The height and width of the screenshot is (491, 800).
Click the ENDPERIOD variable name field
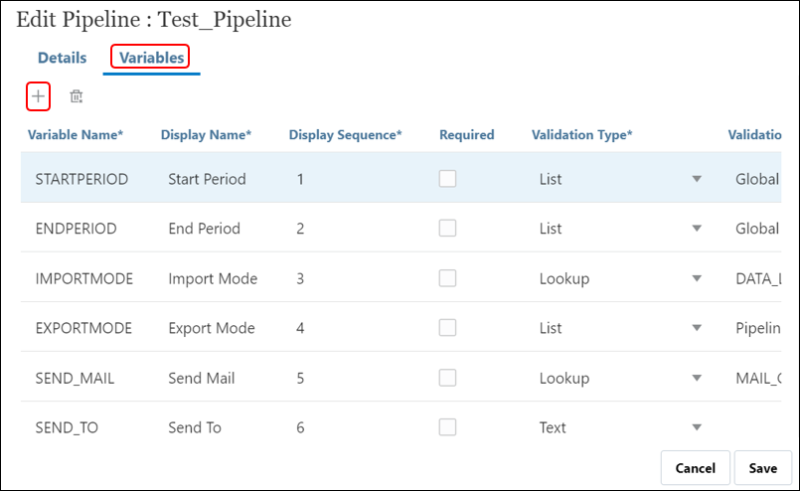tap(76, 228)
